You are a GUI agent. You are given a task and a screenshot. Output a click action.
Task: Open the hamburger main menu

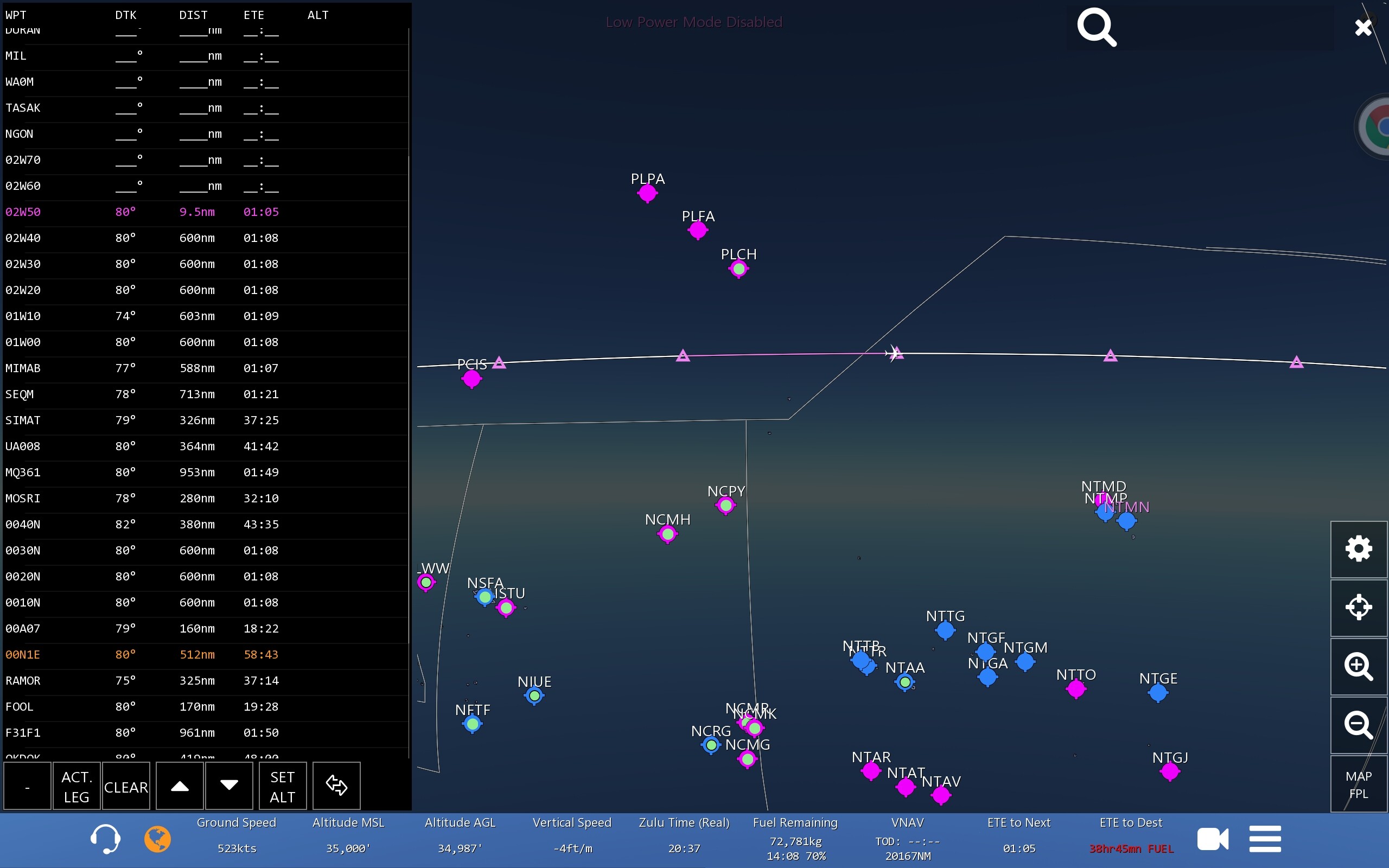click(x=1265, y=839)
